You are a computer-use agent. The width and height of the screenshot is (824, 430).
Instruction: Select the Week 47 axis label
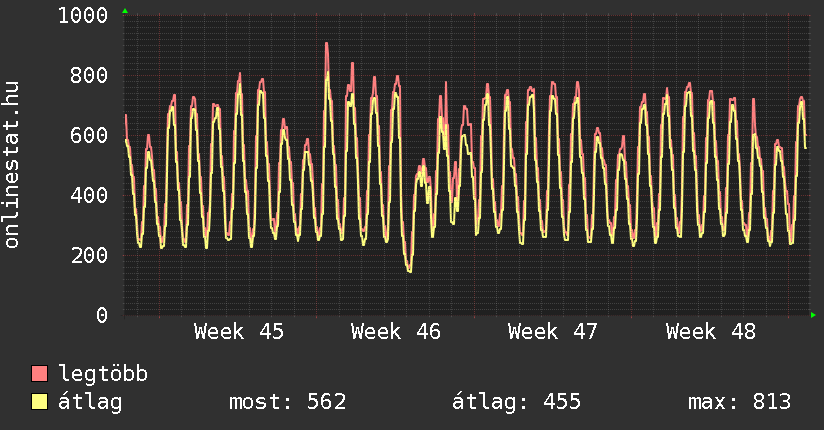[x=553, y=332]
